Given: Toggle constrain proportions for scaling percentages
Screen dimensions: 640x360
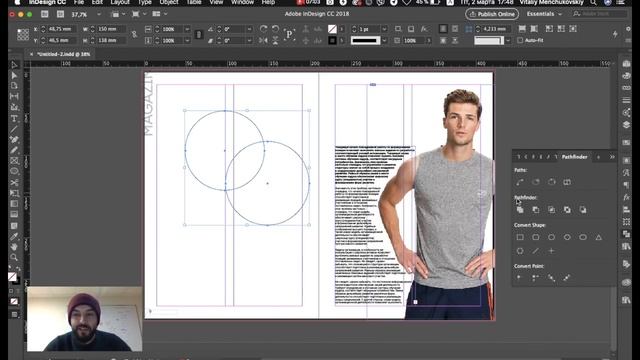Looking at the screenshot, I should 199,35.
